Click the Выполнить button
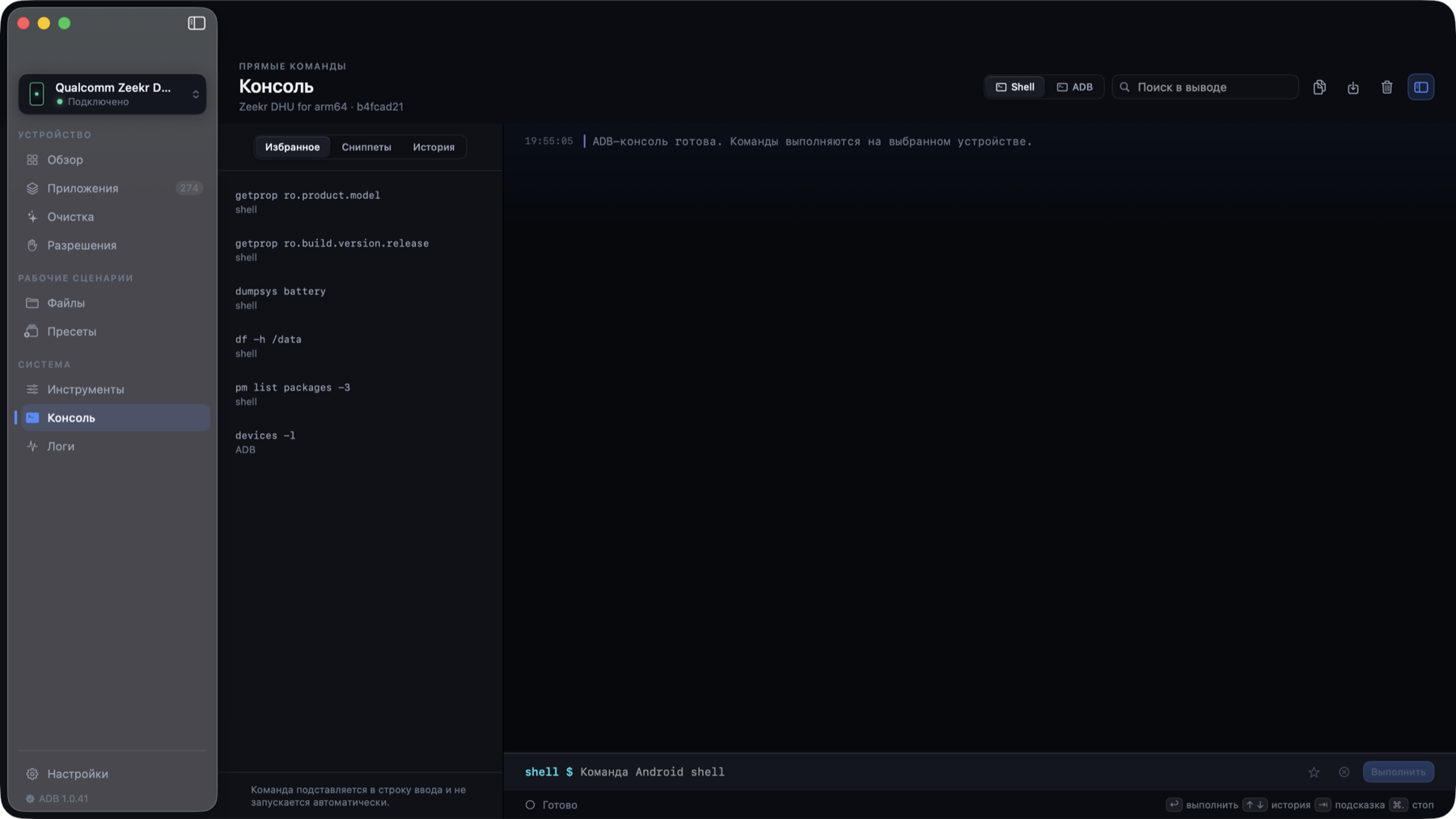The image size is (1456, 819). (1399, 772)
